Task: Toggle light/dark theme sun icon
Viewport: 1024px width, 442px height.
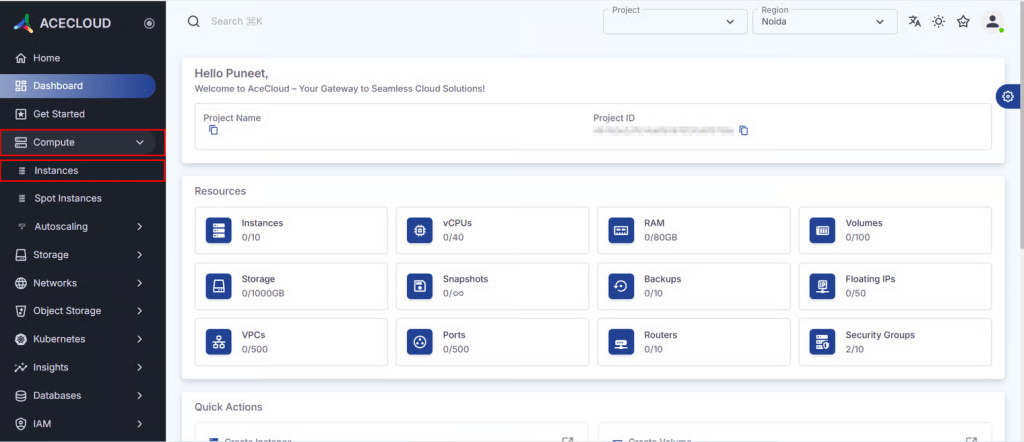Action: pos(939,22)
